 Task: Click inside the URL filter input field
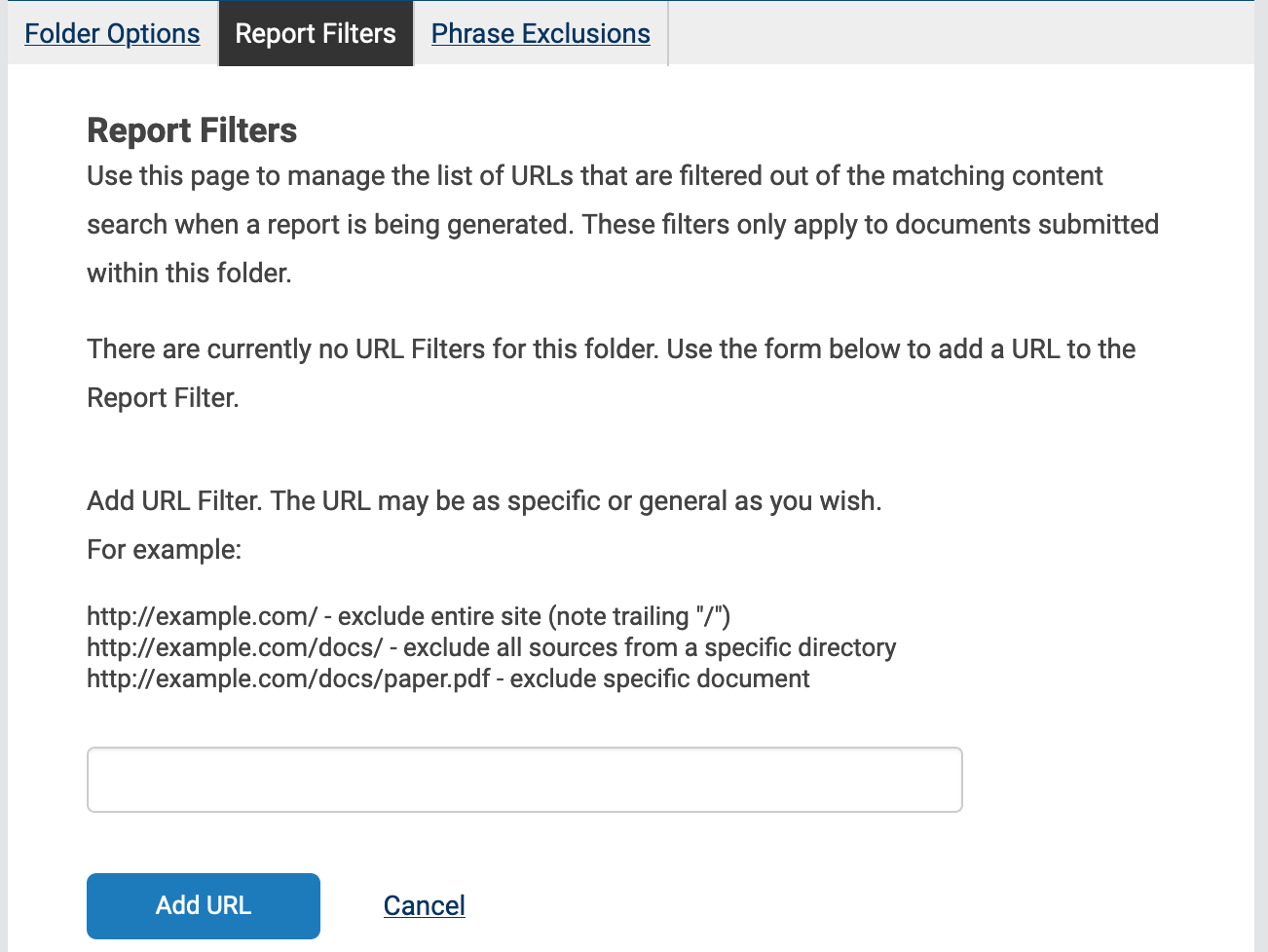tap(524, 779)
